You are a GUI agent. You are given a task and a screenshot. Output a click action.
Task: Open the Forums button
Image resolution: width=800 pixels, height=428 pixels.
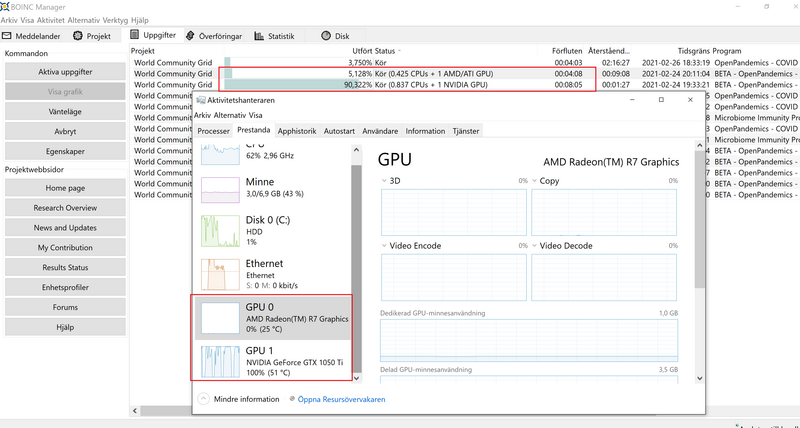[65, 308]
